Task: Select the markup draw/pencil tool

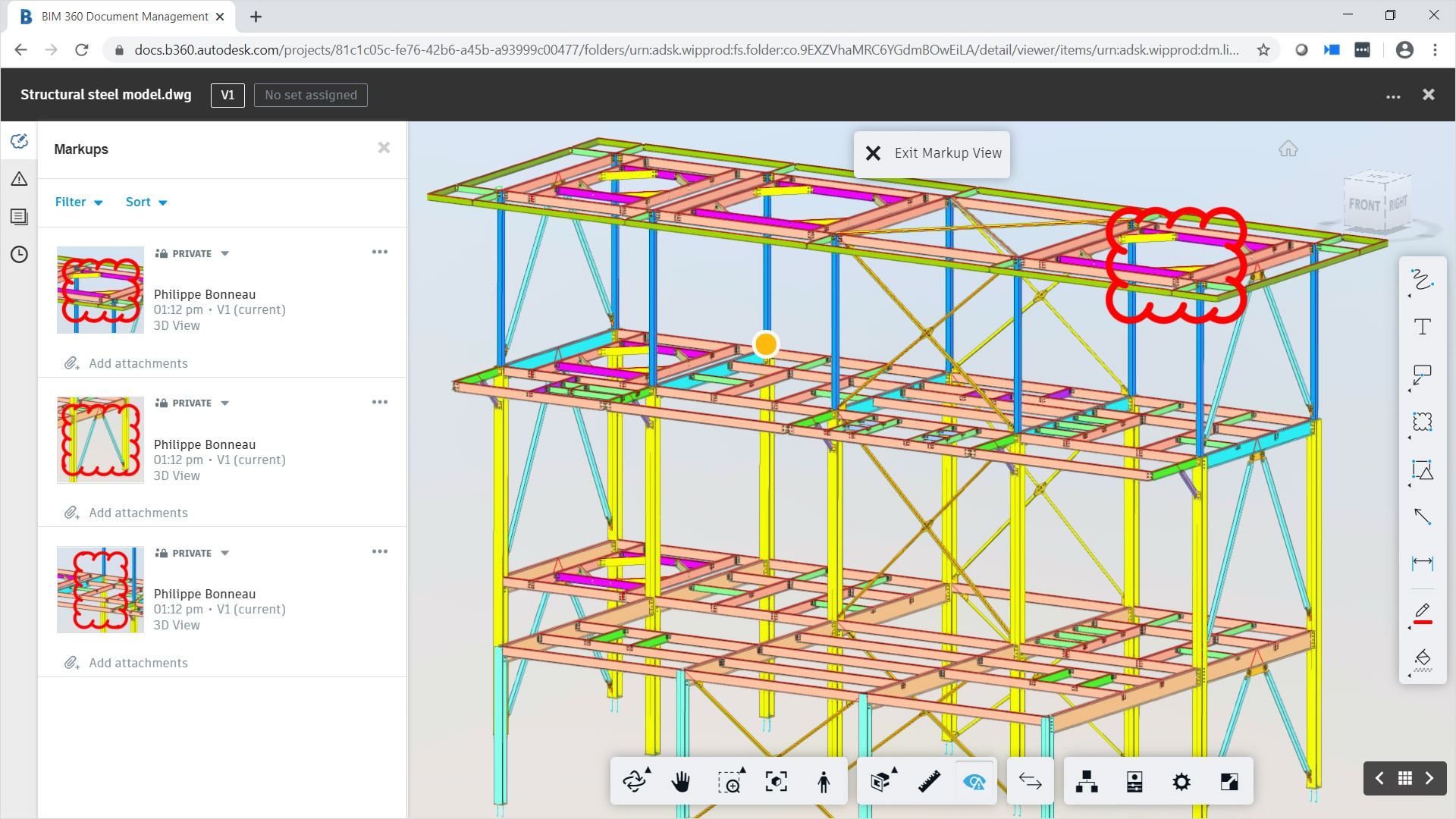Action: click(x=1424, y=610)
